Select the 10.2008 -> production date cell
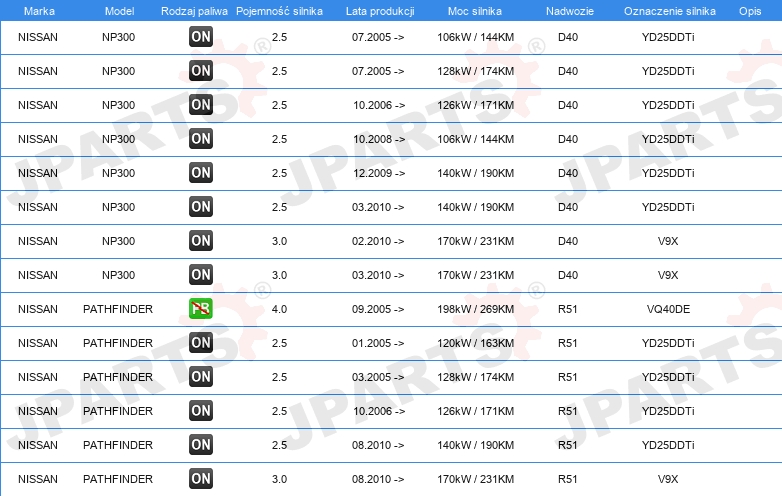The width and height of the screenshot is (782, 496). point(379,139)
